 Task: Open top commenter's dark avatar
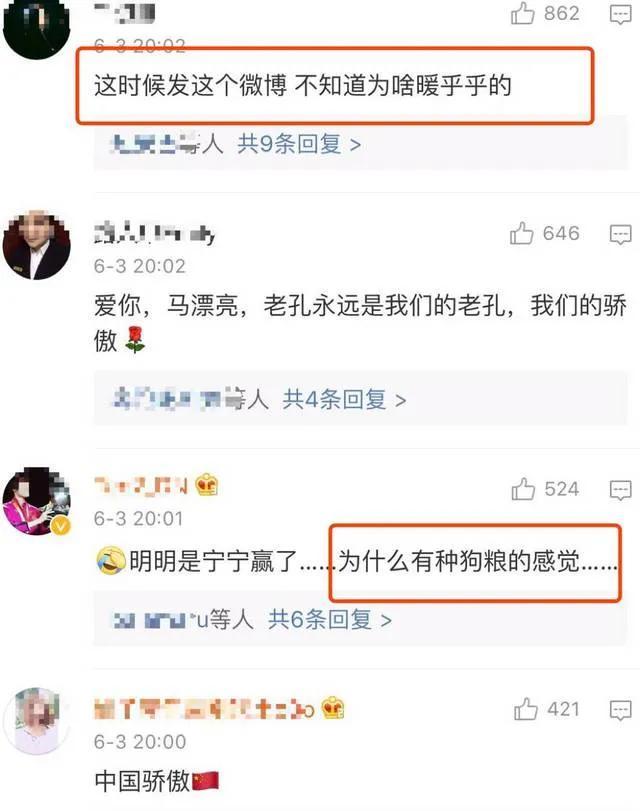pos(36,26)
